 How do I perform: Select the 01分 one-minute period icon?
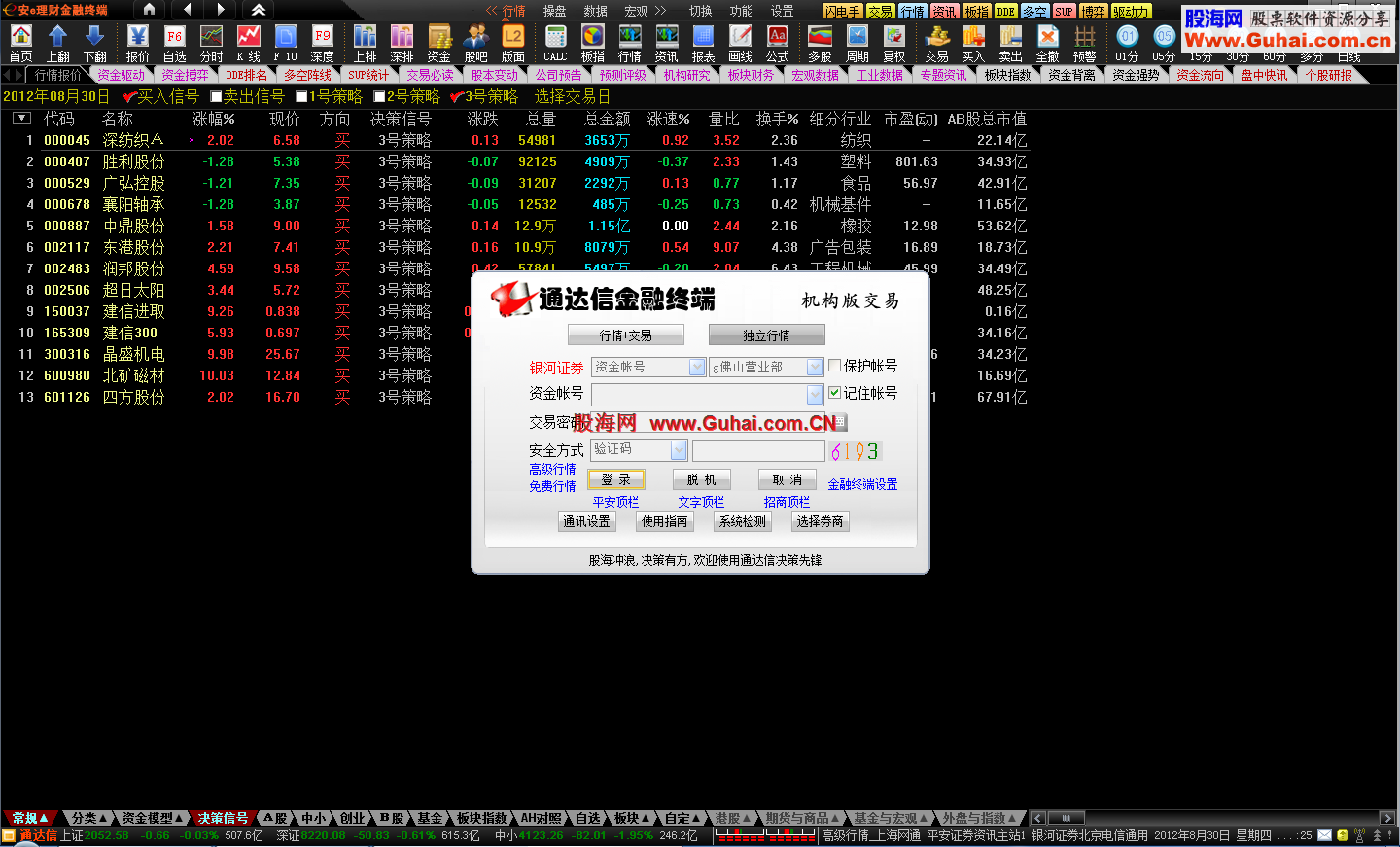click(x=1127, y=44)
